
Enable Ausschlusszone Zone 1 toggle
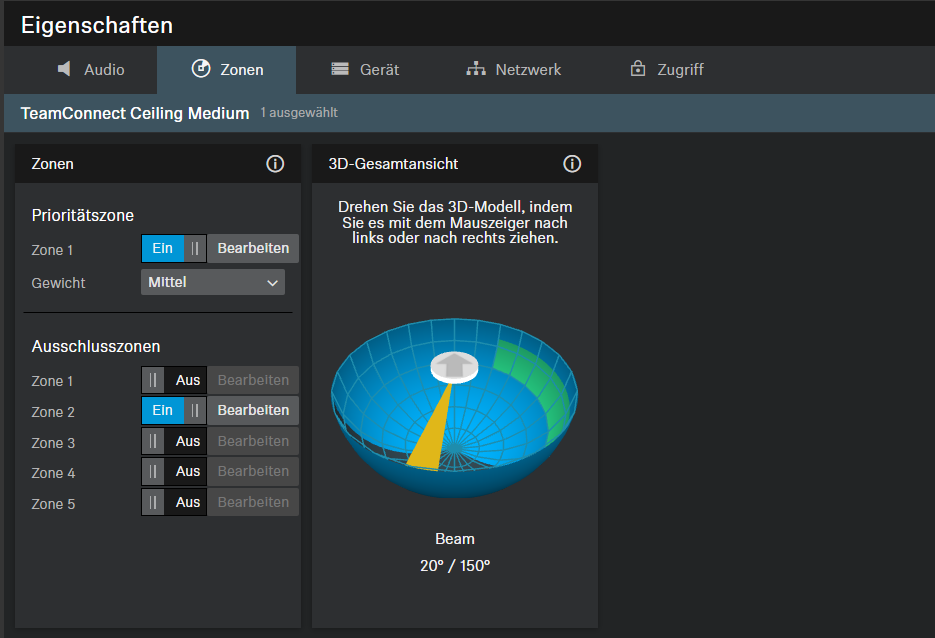[x=174, y=380]
